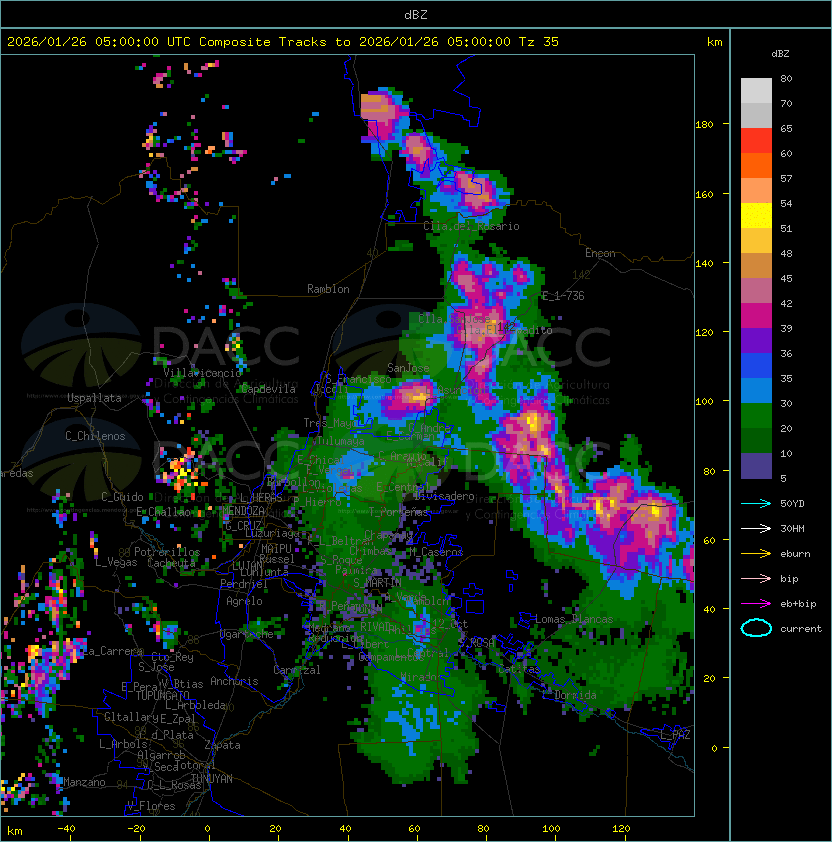Click the 'Carrizal' place label

pyautogui.click(x=297, y=670)
